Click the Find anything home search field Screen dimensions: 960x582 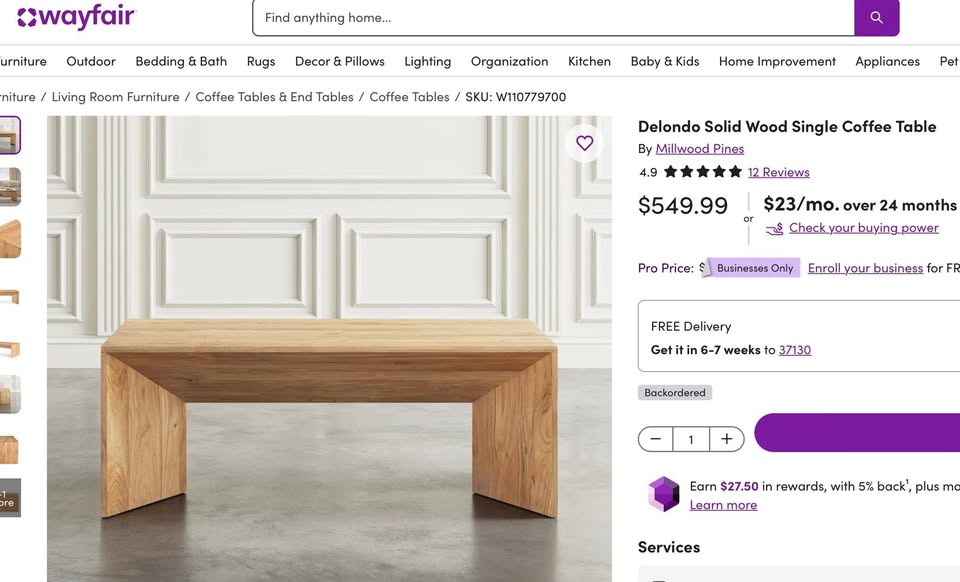(x=553, y=18)
